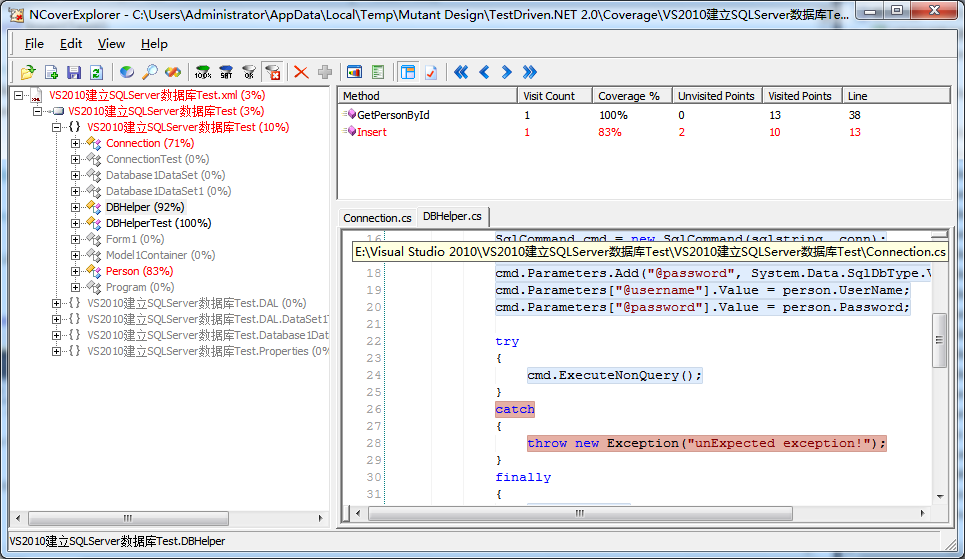Screen dimensions: 965x559
Task: Click the tree pane scroll-right arrow
Action: click(321, 518)
